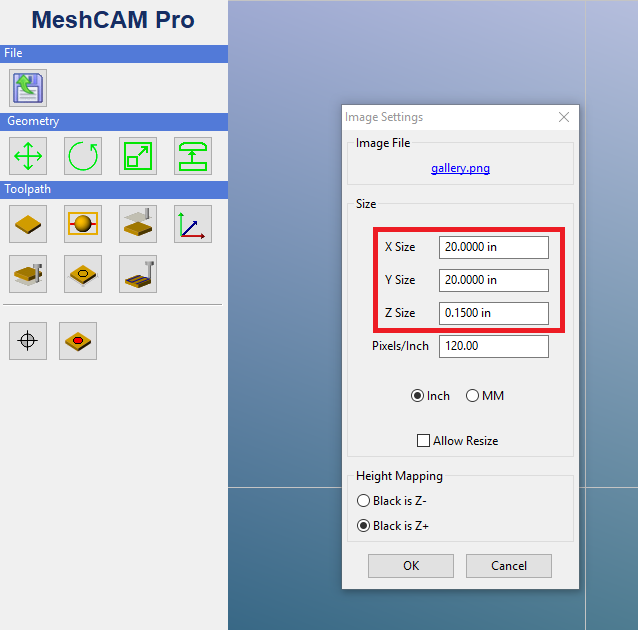Select the MM units radio button
This screenshot has width=638, height=630.
(485, 396)
